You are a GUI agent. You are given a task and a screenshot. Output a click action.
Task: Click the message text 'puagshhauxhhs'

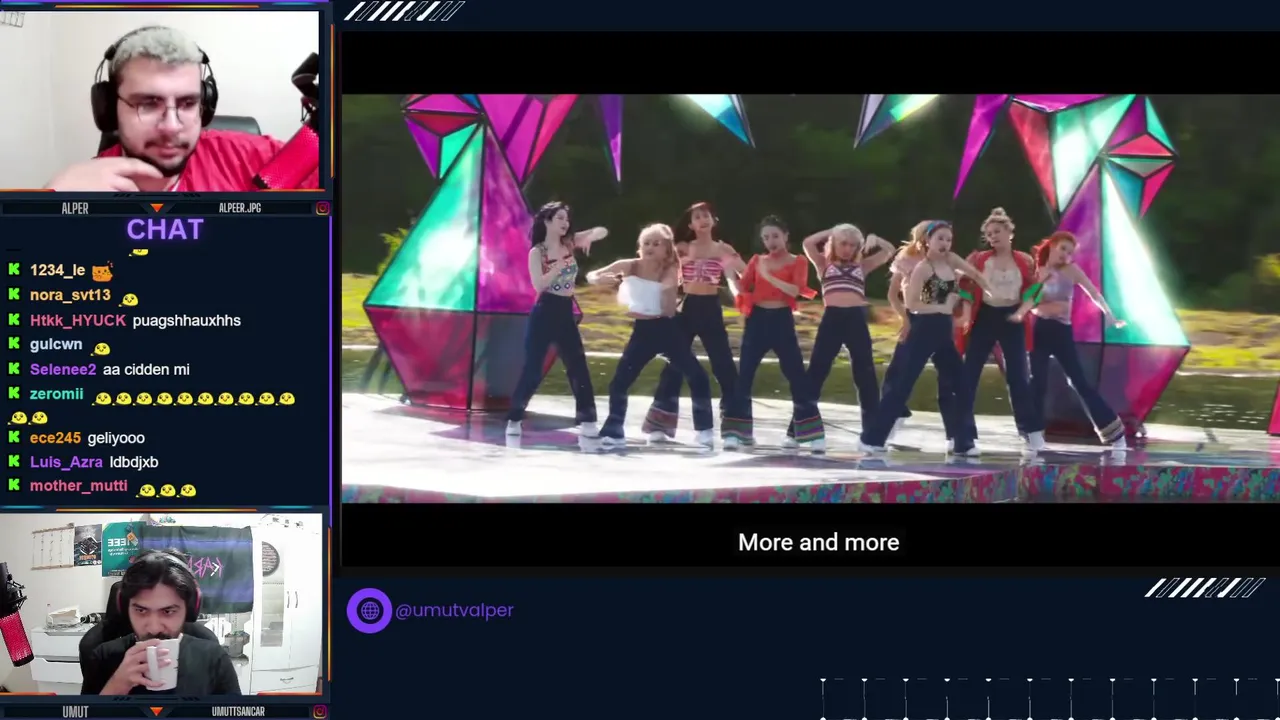186,320
